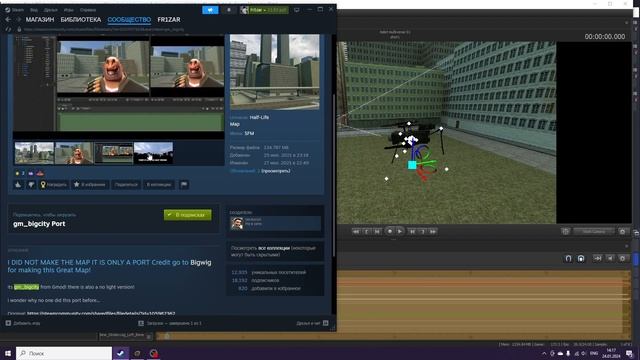Click the SFM timeline arrow-to-bar icon
640x360 pixels.
pyautogui.click(x=598, y=258)
